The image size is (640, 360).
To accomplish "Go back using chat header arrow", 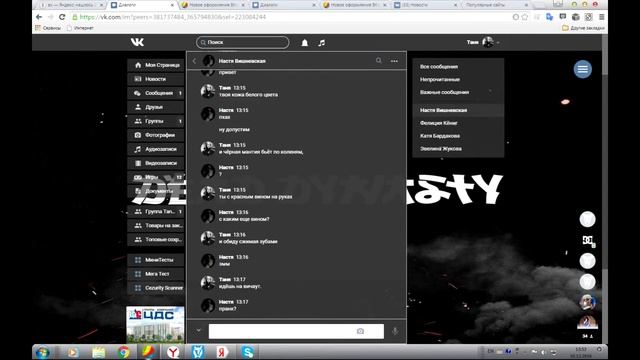I will click(x=194, y=61).
